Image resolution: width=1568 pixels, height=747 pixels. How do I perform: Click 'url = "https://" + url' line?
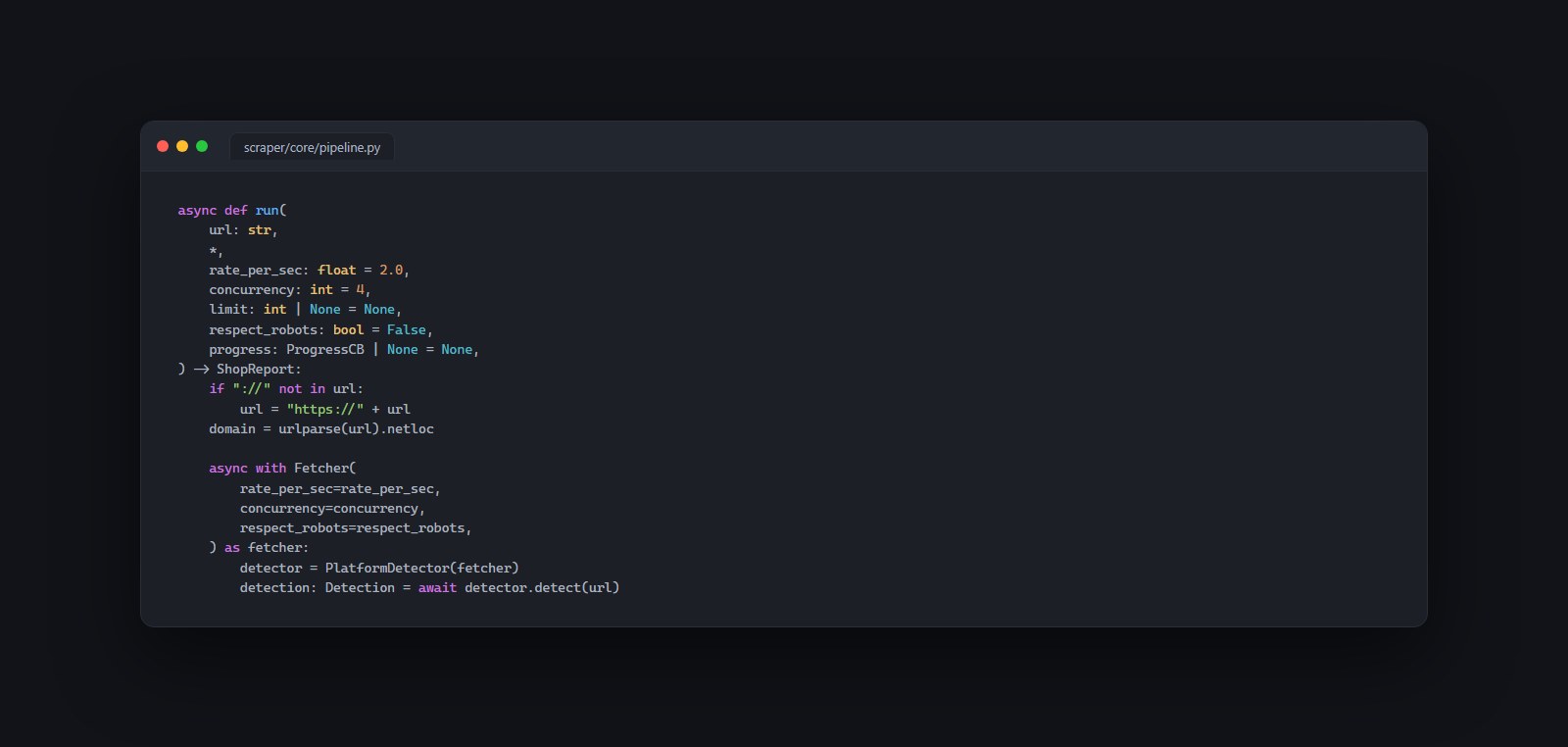coord(325,409)
